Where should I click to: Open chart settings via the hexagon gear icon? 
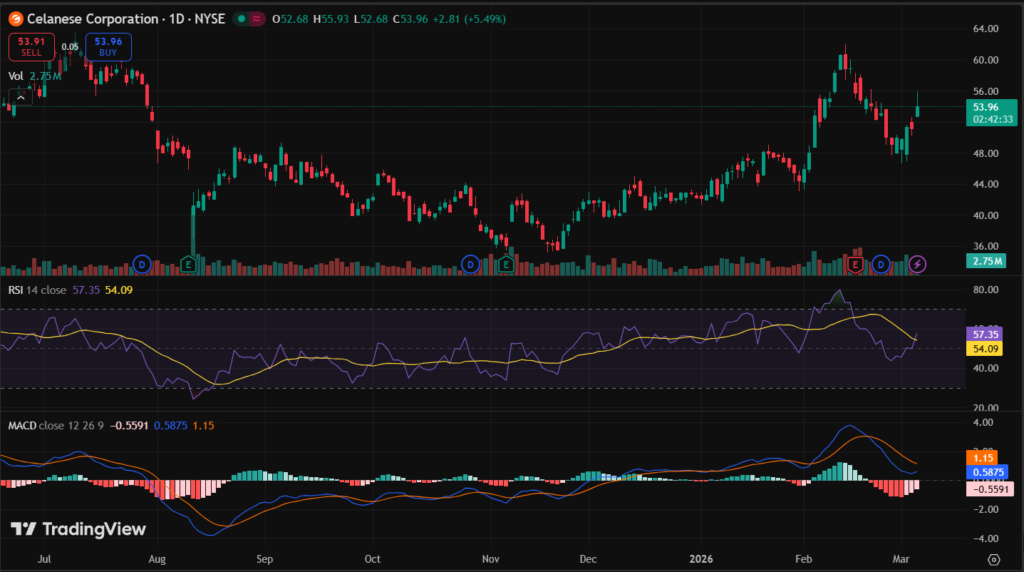click(x=993, y=559)
